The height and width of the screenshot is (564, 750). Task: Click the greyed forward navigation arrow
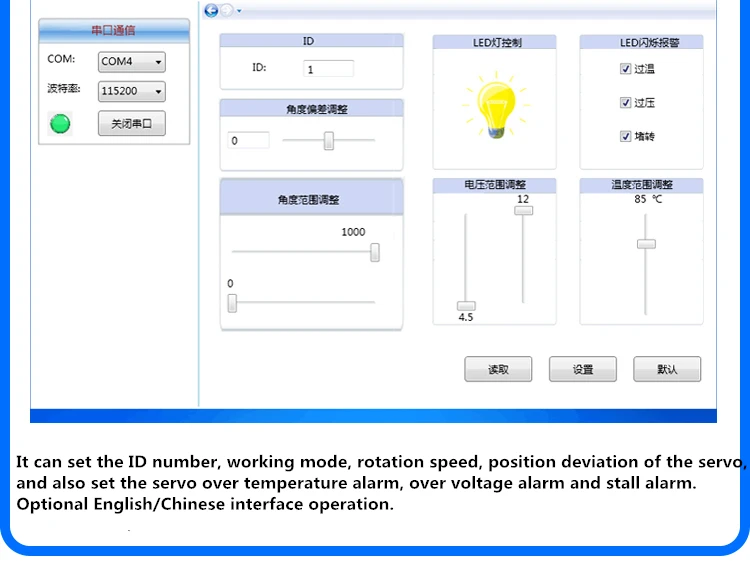pos(227,10)
